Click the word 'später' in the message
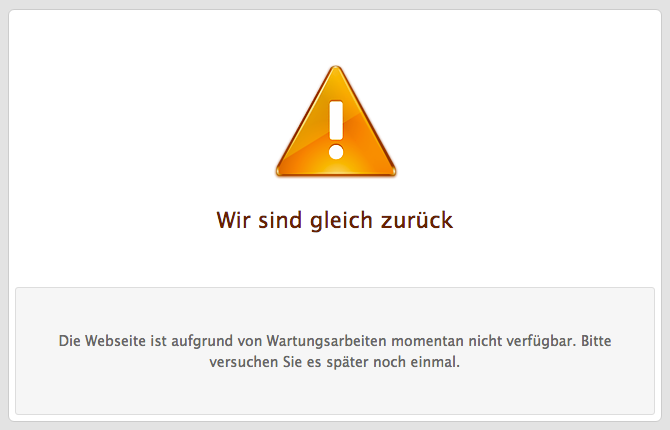 [347, 363]
